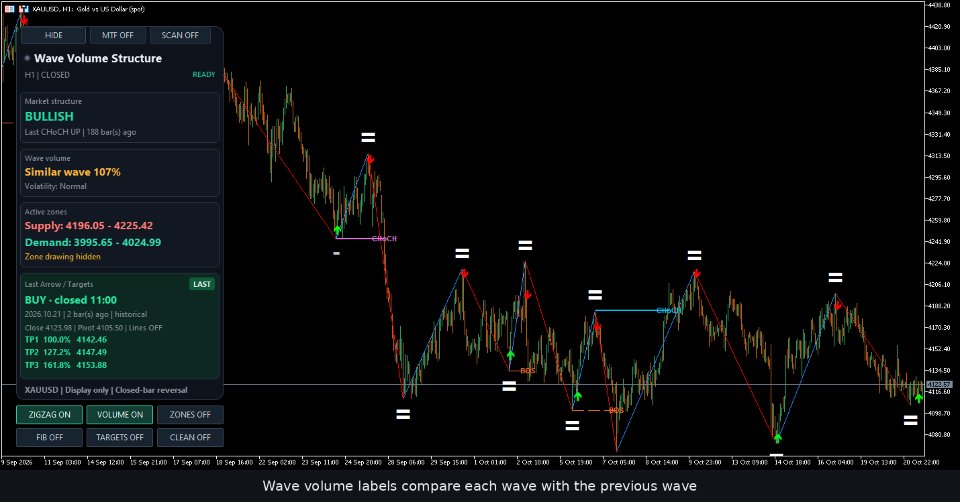Image resolution: width=960 pixels, height=502 pixels.
Task: Toggle the CLEAN OFF button
Action: (190, 437)
